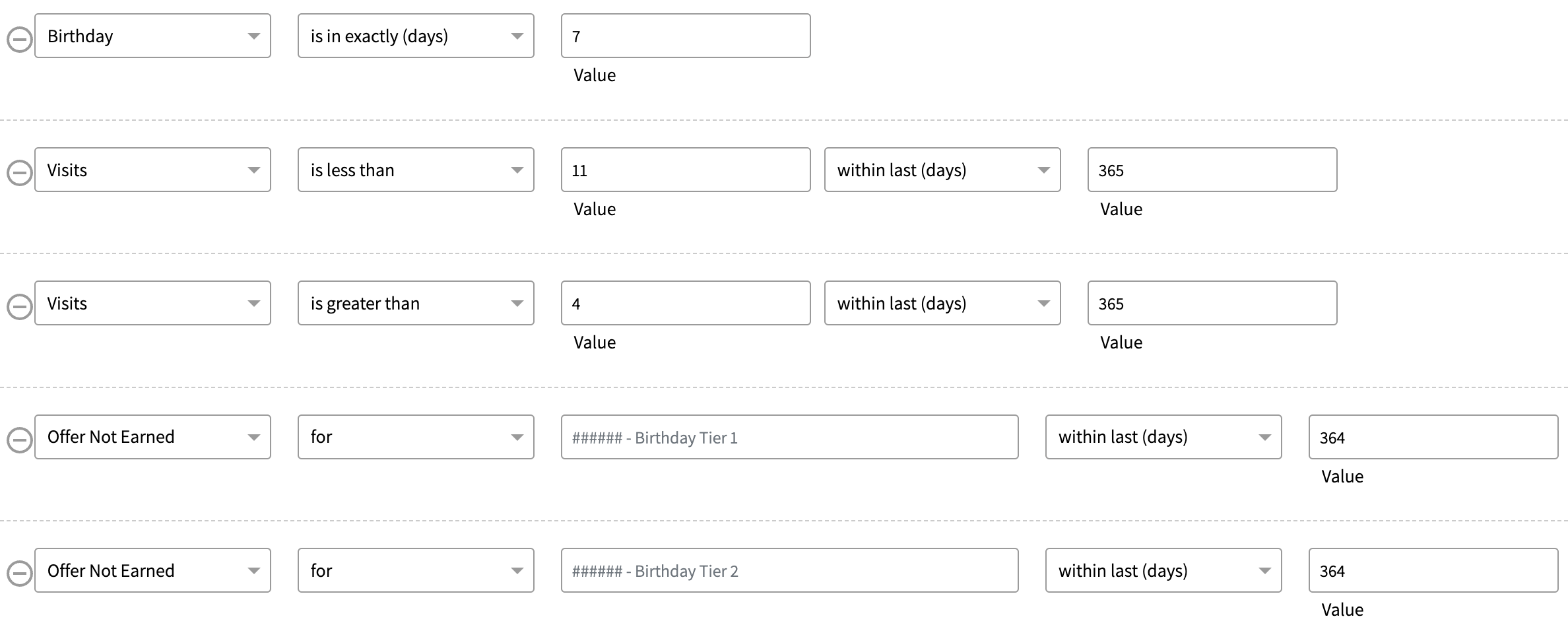Expand the Tier 1 row's Offer Not Earned dropdown

point(152,437)
